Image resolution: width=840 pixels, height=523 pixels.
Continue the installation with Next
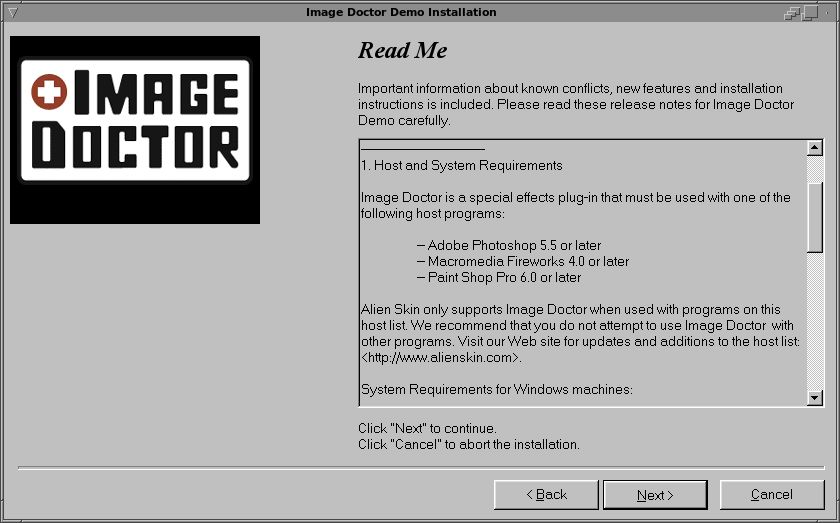tap(655, 495)
